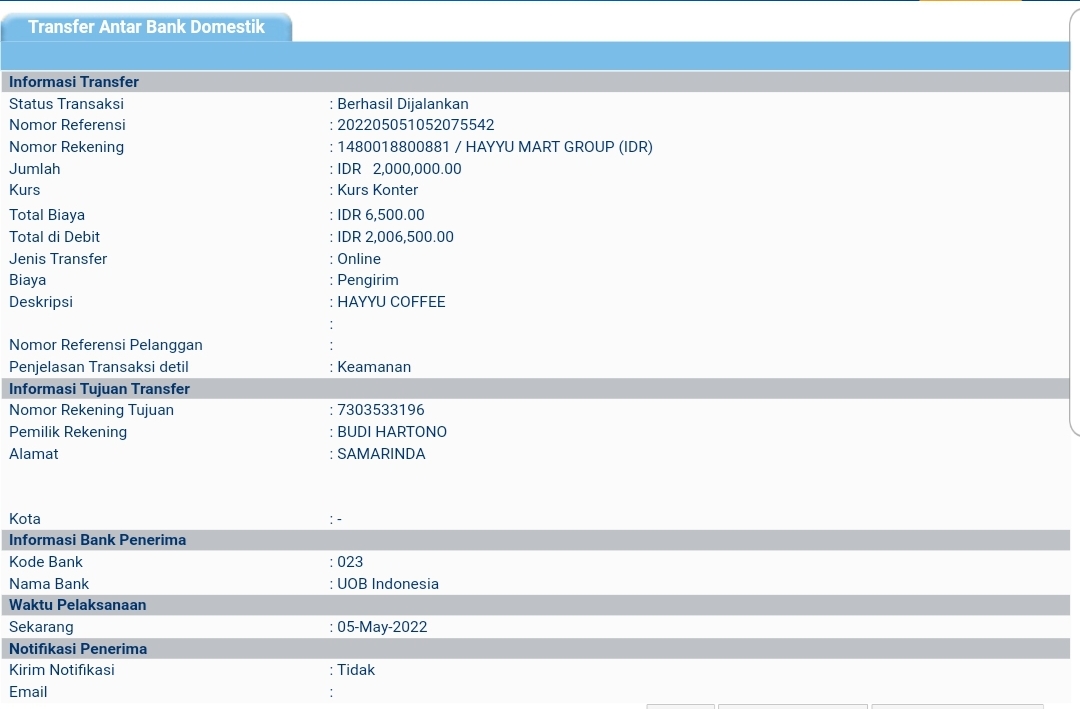Select the reference number 202205051052075542

click(415, 125)
